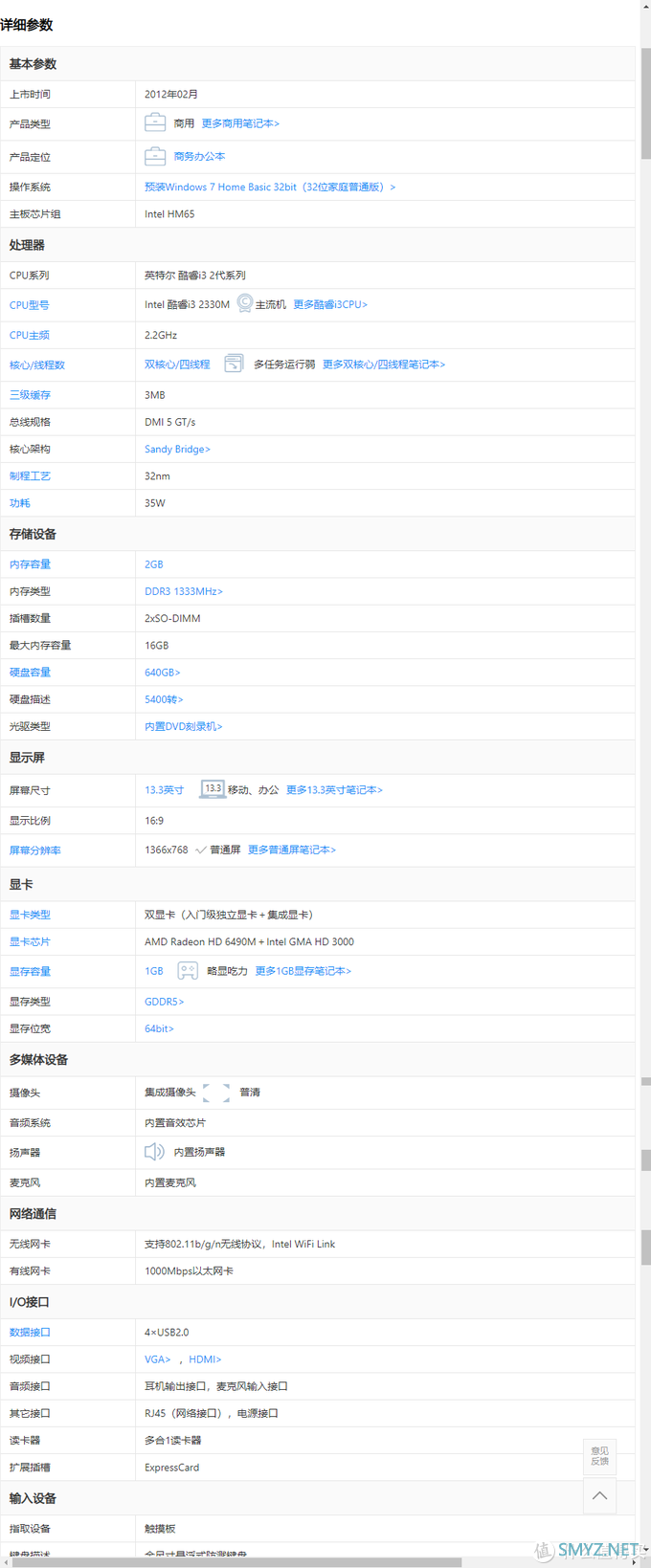Screen dimensions: 651x1568
Task: Open the 商务办公本 link
Action: coord(199,156)
